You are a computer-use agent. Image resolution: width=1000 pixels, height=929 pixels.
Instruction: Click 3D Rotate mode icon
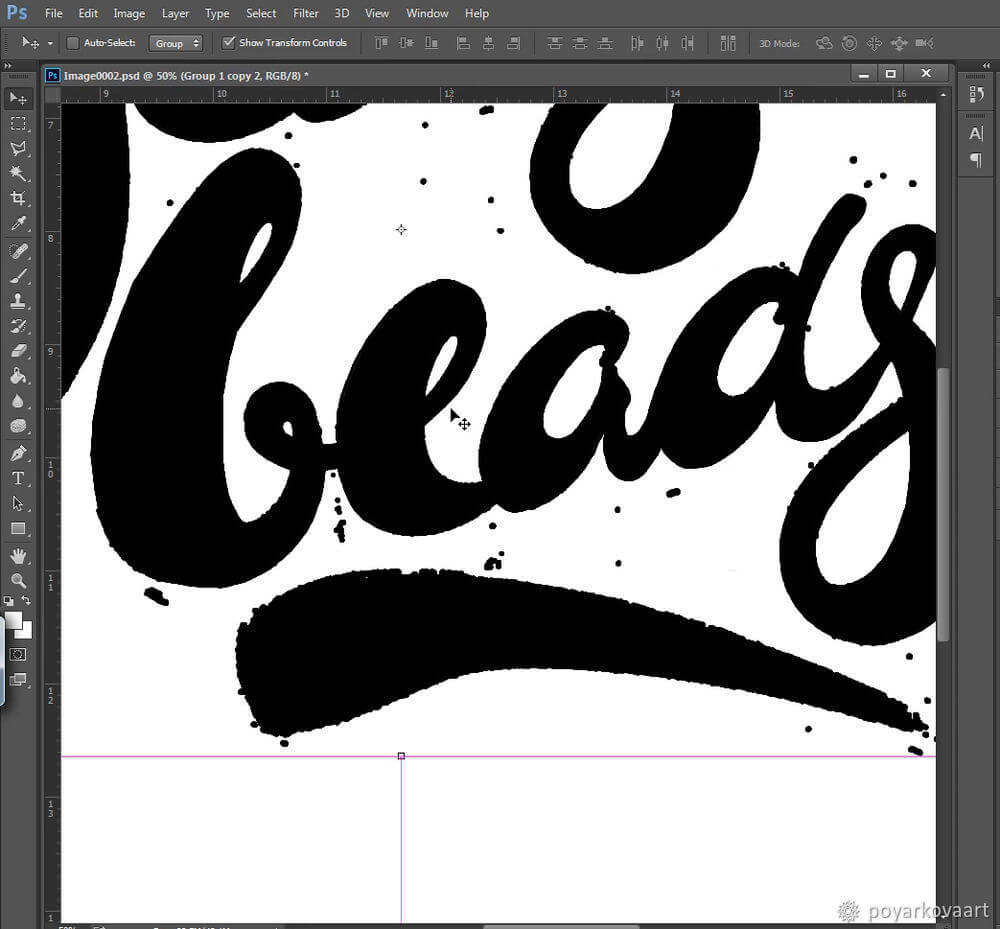point(824,43)
